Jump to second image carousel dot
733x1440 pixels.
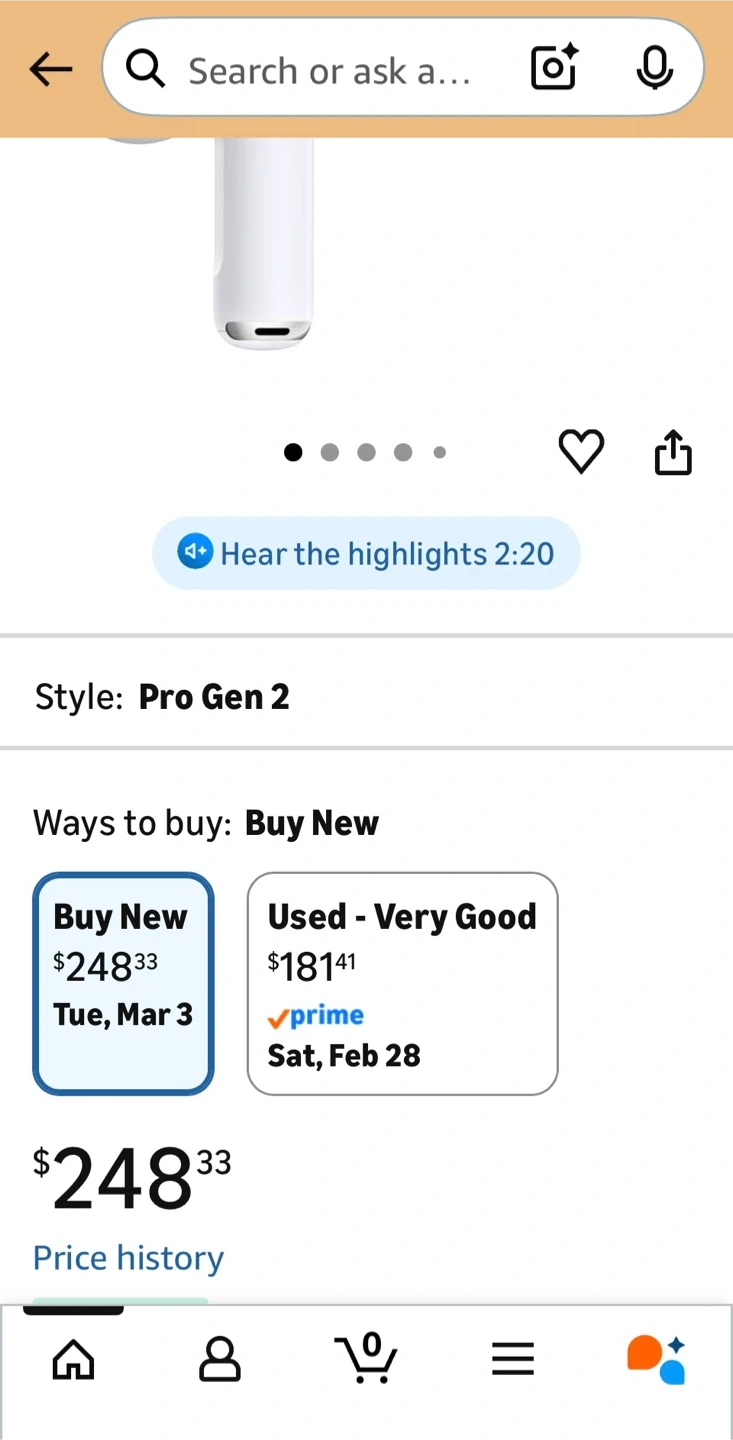pyautogui.click(x=330, y=453)
